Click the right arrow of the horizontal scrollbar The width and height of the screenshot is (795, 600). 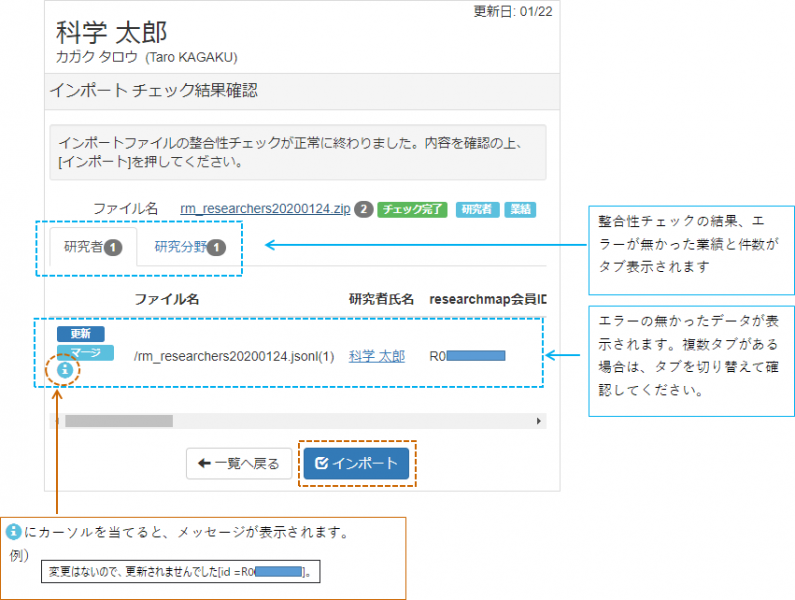coord(540,422)
